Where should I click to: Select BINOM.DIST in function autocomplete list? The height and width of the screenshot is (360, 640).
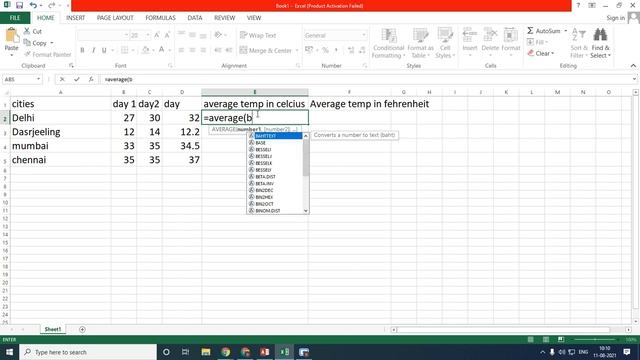coord(275,211)
